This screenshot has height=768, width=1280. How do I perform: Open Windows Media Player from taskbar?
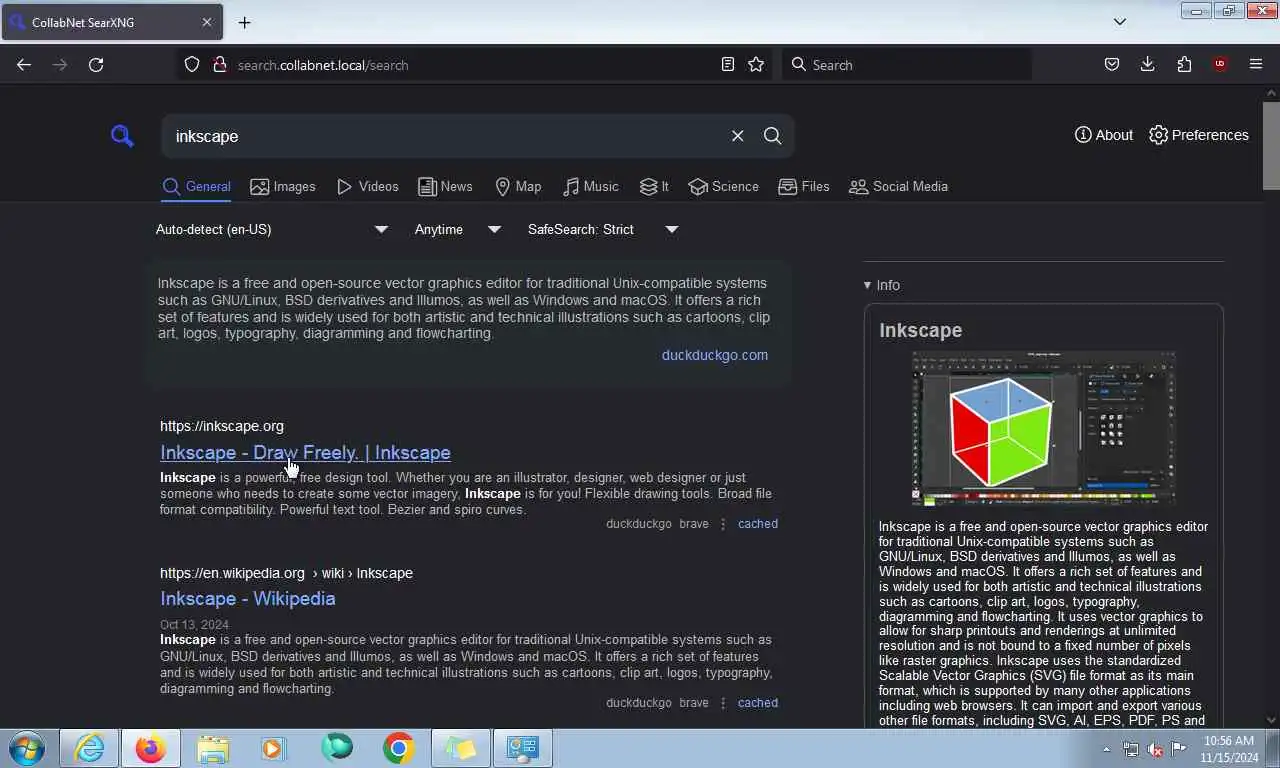272,748
